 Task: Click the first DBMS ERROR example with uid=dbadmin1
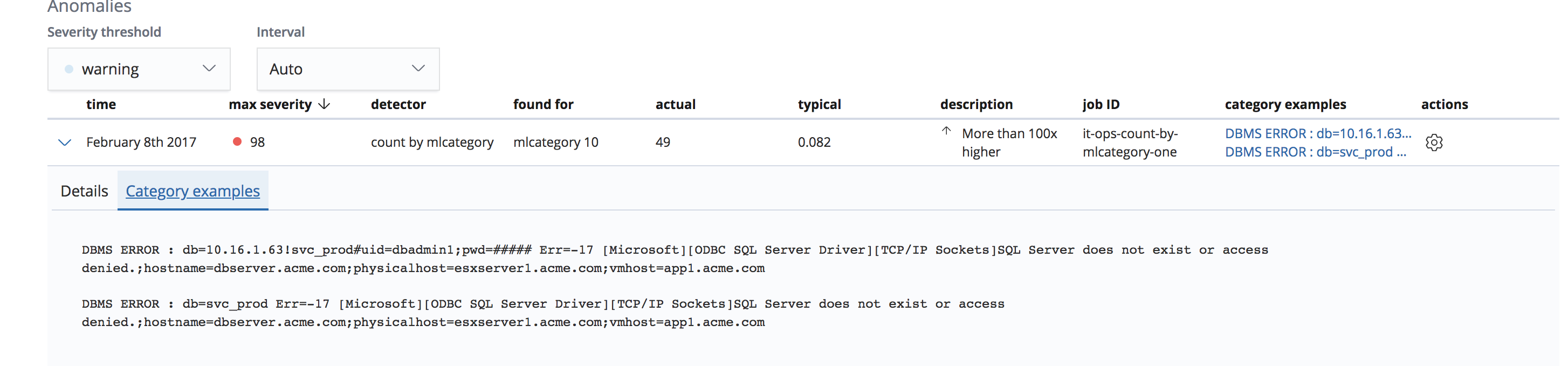675,259
